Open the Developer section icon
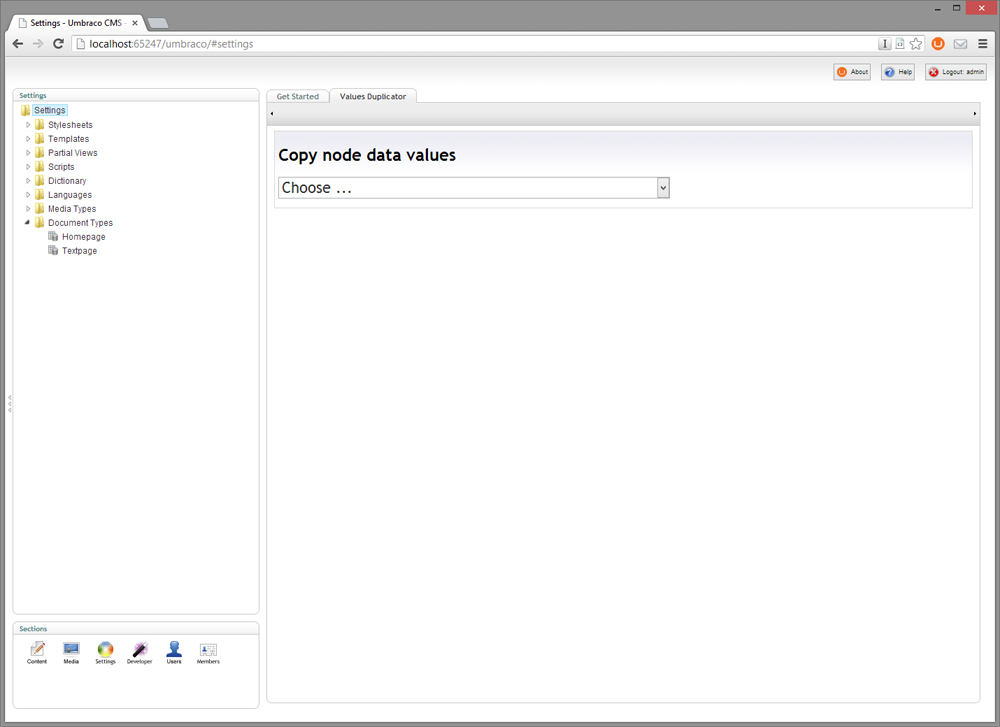This screenshot has width=1000, height=727. click(x=140, y=650)
